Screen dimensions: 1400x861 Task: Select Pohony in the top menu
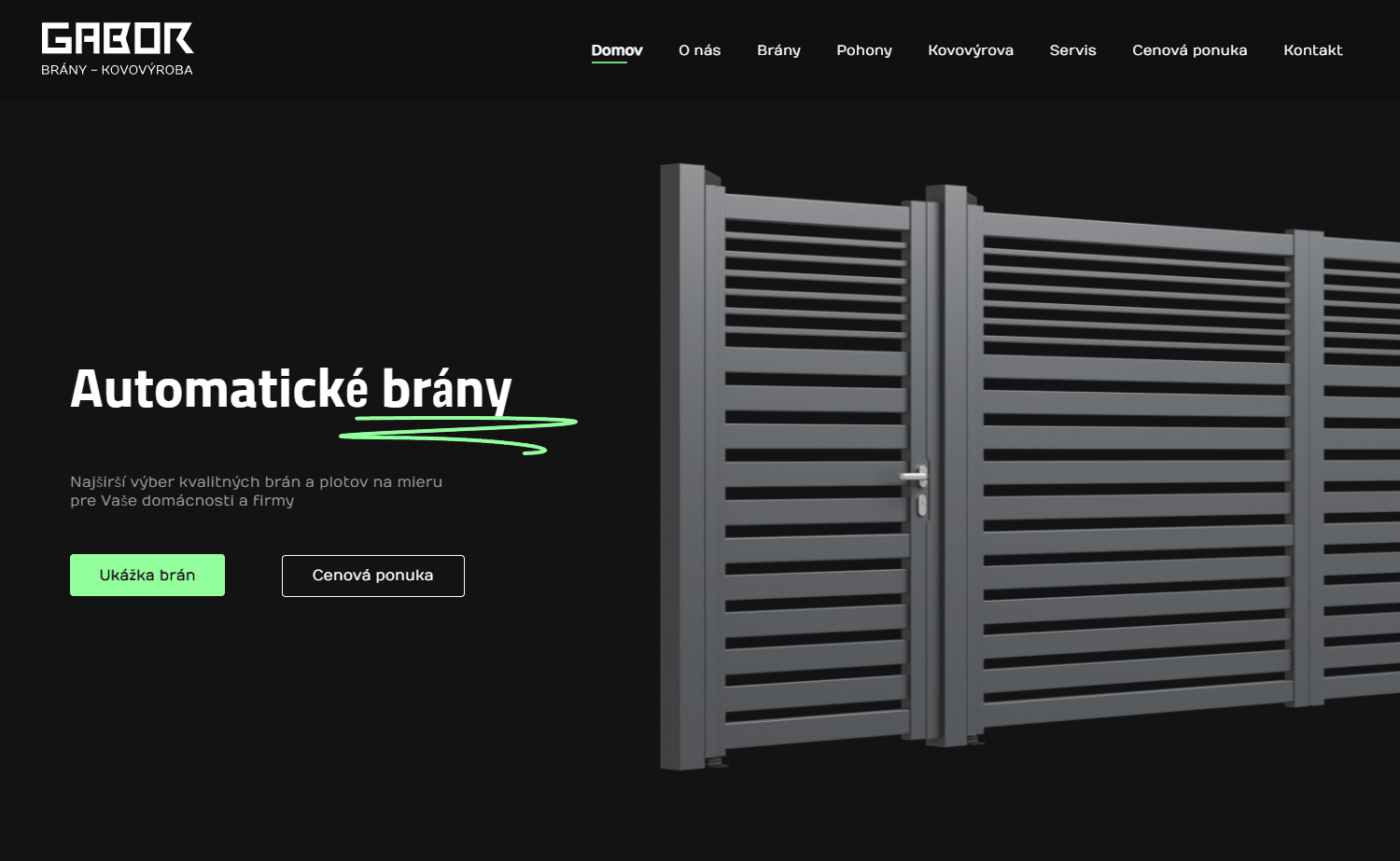coord(864,50)
